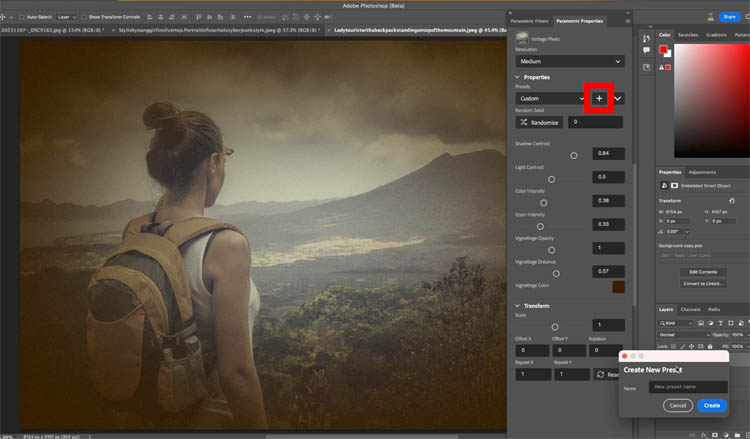Open the Medium resolution dropdown
Screen dimensions: 750x439
(570, 61)
